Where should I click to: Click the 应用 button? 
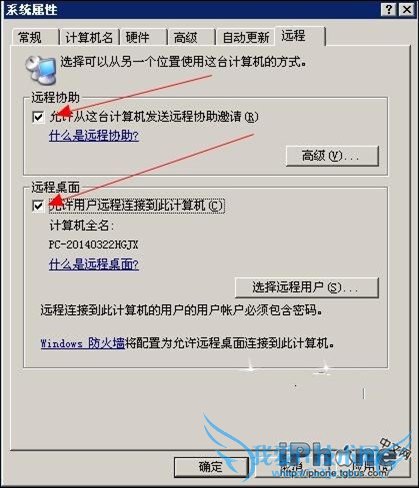click(x=374, y=467)
